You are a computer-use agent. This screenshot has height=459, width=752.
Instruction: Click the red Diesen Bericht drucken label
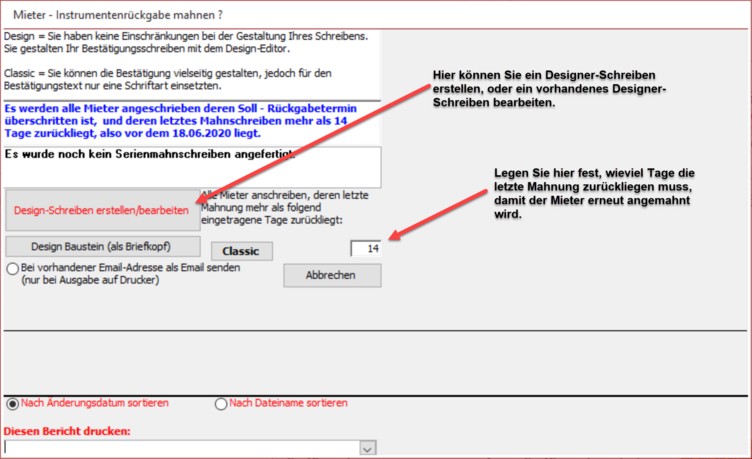[x=68, y=432]
